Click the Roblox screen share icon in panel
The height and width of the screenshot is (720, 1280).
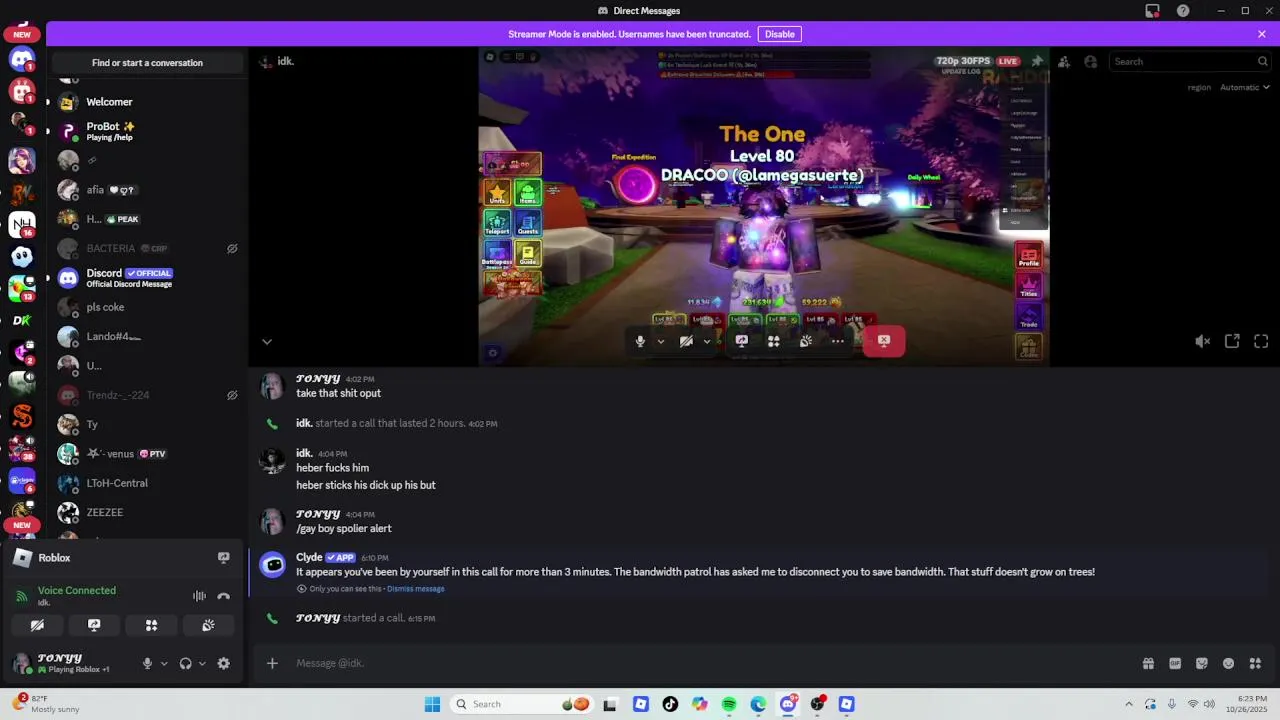[x=223, y=557]
